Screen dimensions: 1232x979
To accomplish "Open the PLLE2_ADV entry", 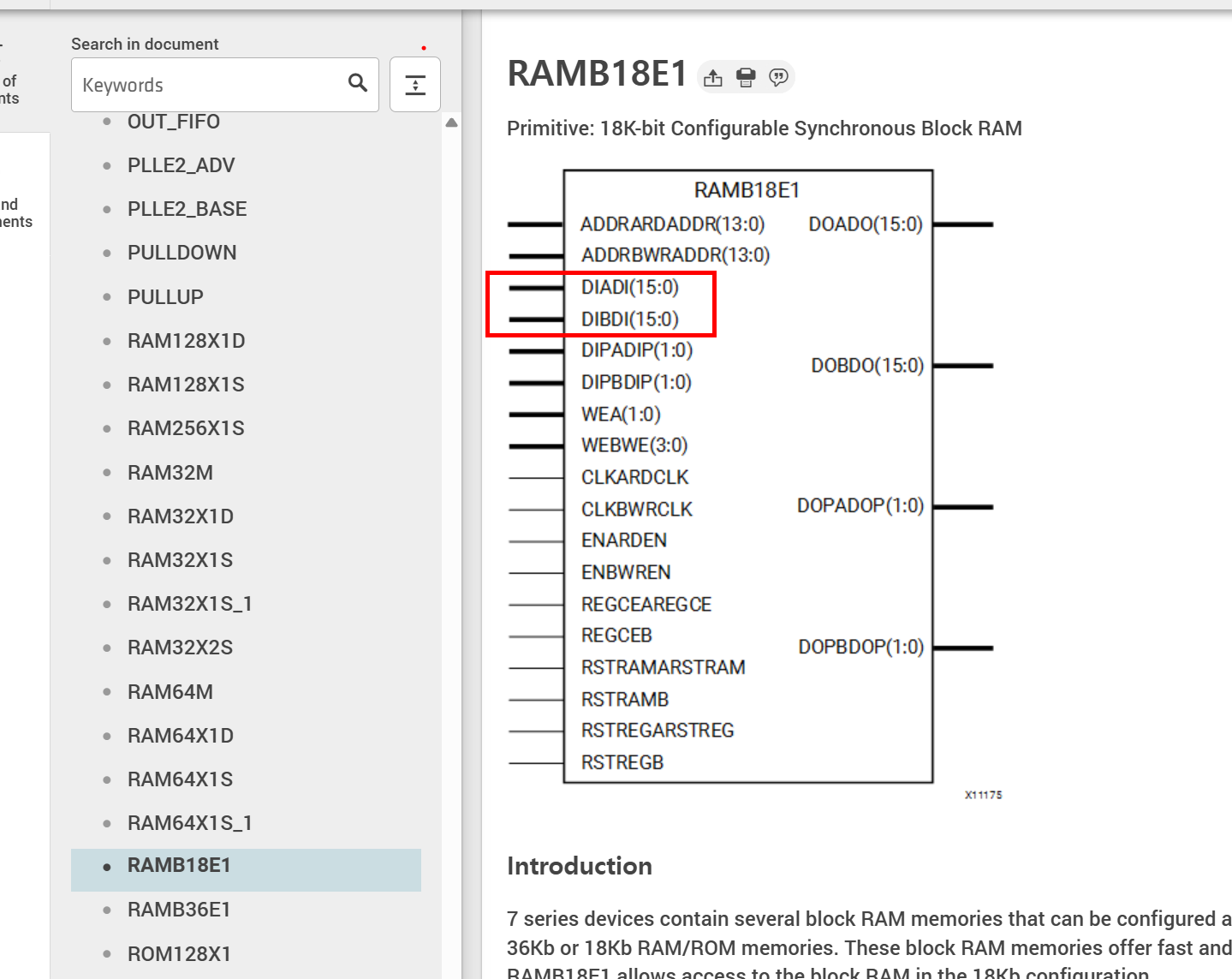I will [x=181, y=165].
